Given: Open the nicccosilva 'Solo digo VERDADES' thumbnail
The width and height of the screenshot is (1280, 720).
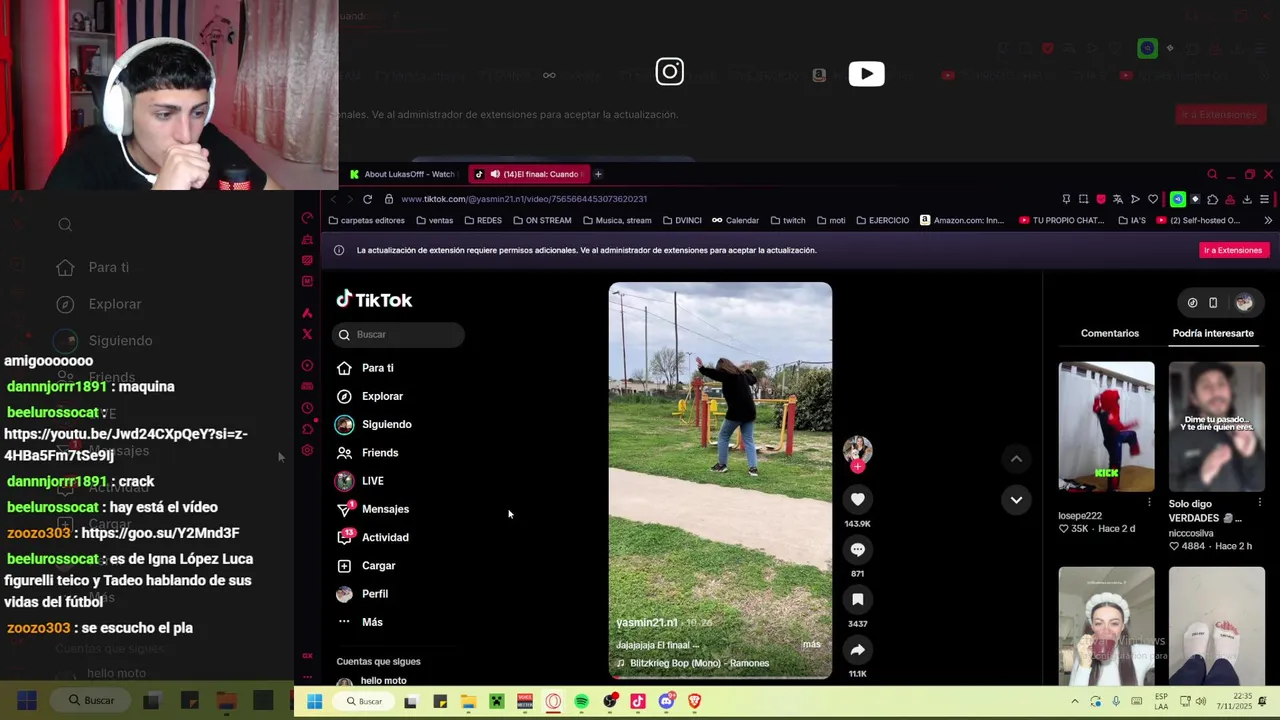Looking at the screenshot, I should pyautogui.click(x=1216, y=427).
